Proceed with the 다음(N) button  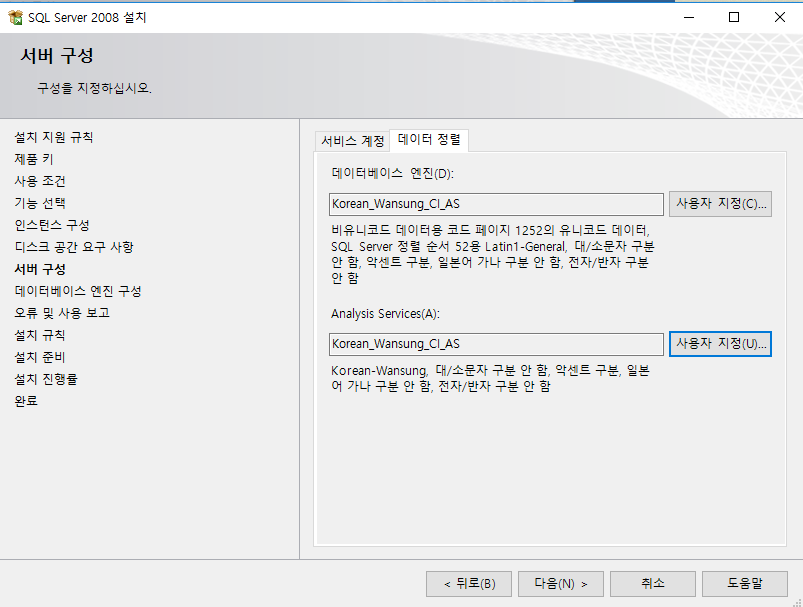(x=561, y=584)
